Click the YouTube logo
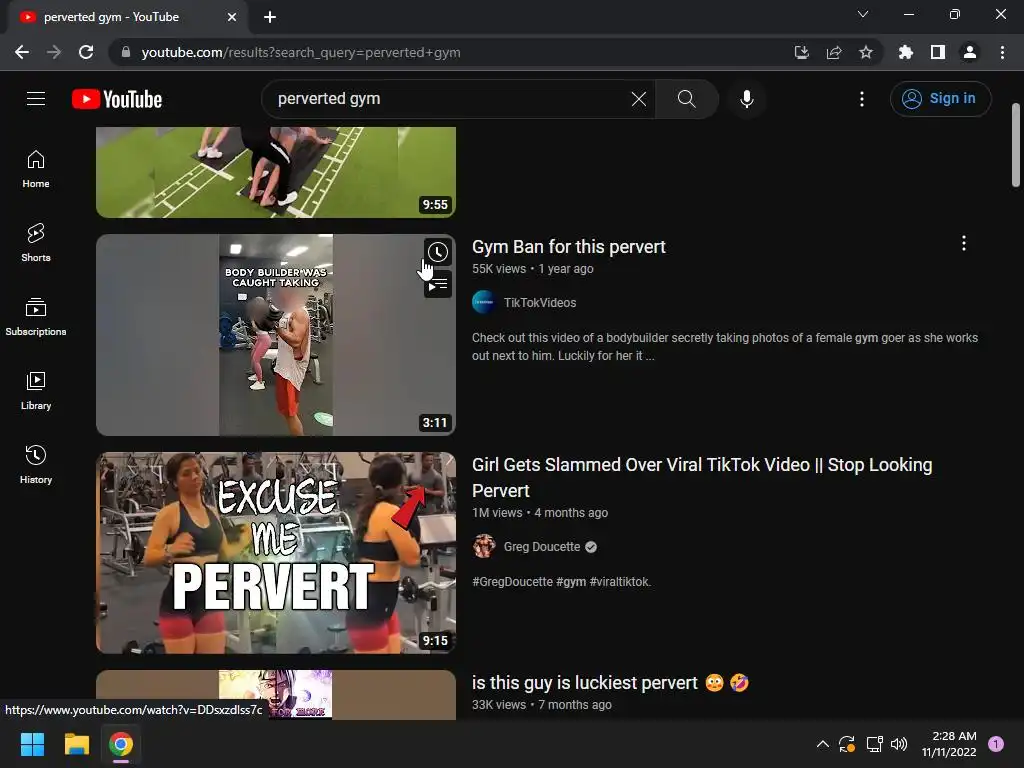1024x768 pixels. tap(117, 99)
